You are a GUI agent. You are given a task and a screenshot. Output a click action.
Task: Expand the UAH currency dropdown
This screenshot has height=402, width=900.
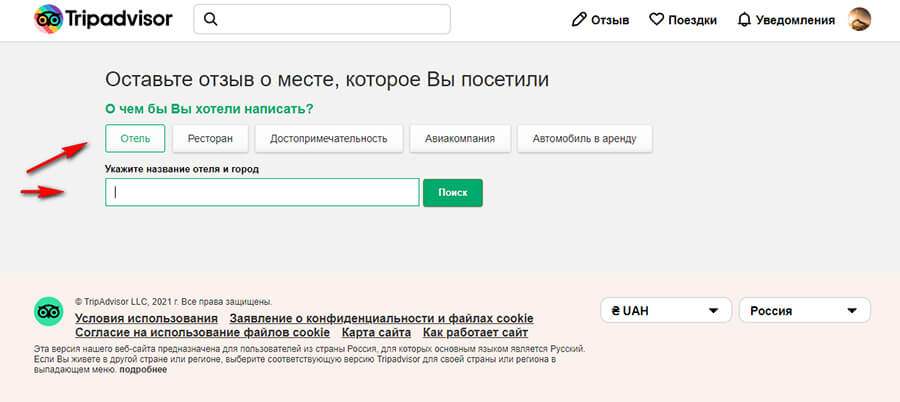pos(665,311)
